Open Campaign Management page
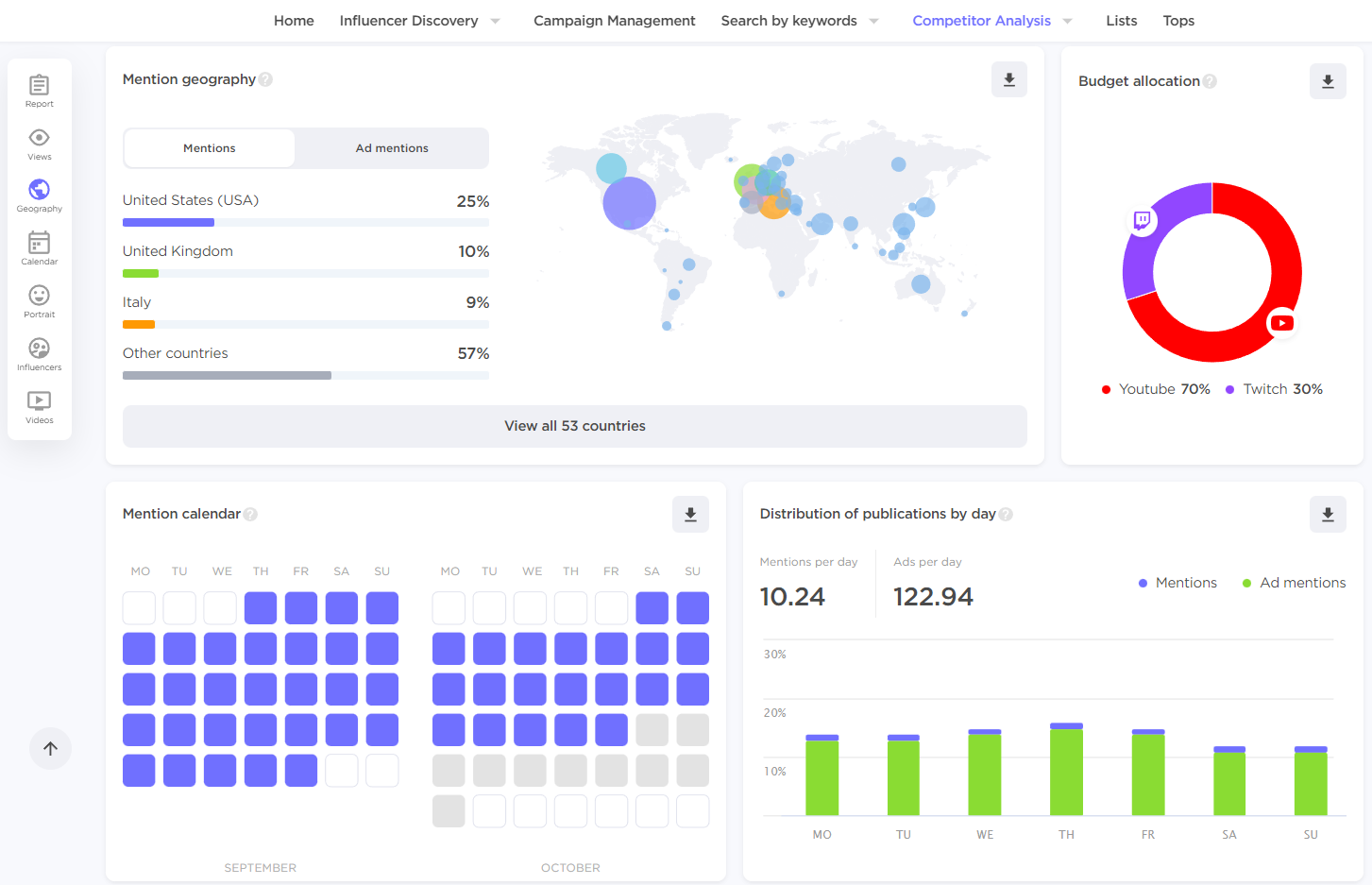1372x885 pixels. click(615, 21)
